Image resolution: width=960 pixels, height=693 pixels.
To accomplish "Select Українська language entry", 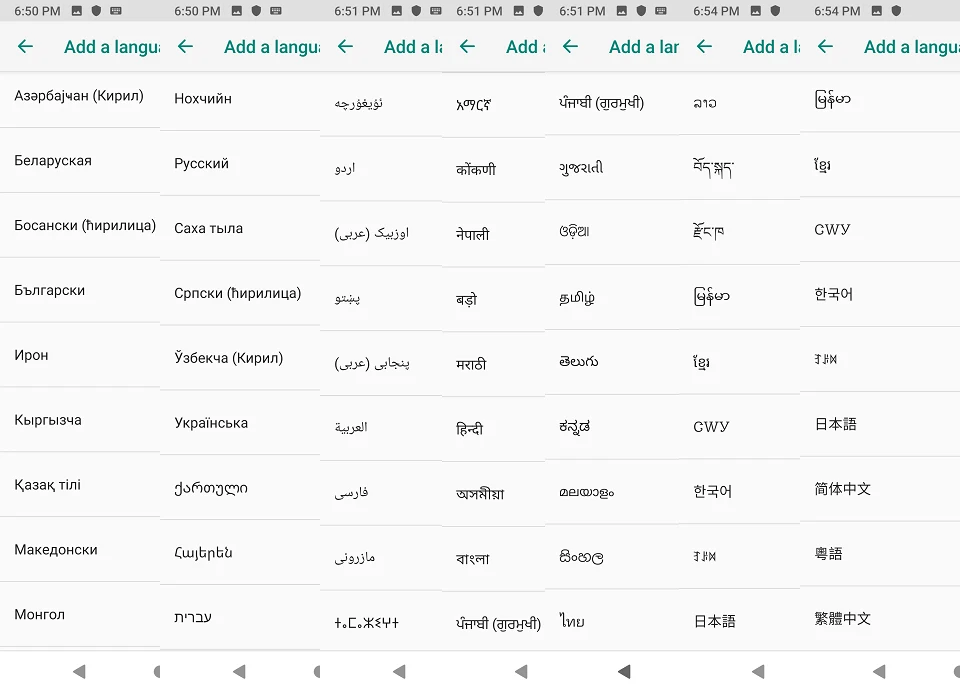I will click(x=239, y=423).
